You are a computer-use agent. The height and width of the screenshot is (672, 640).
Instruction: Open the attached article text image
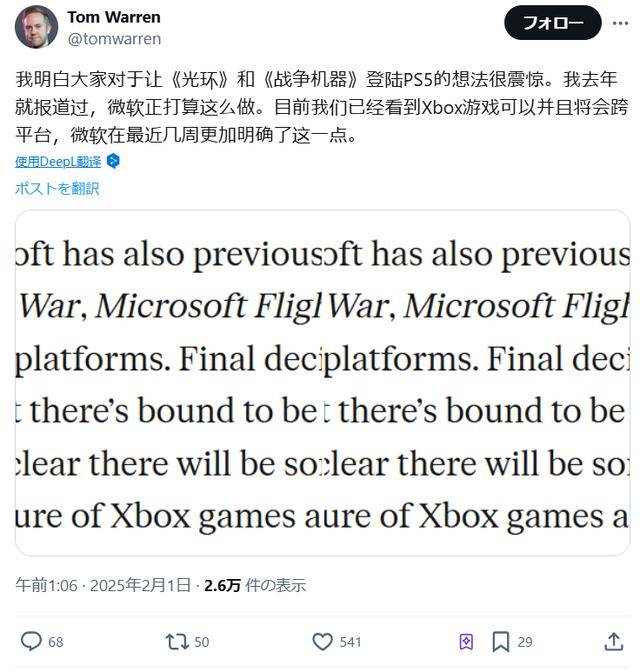[x=322, y=383]
